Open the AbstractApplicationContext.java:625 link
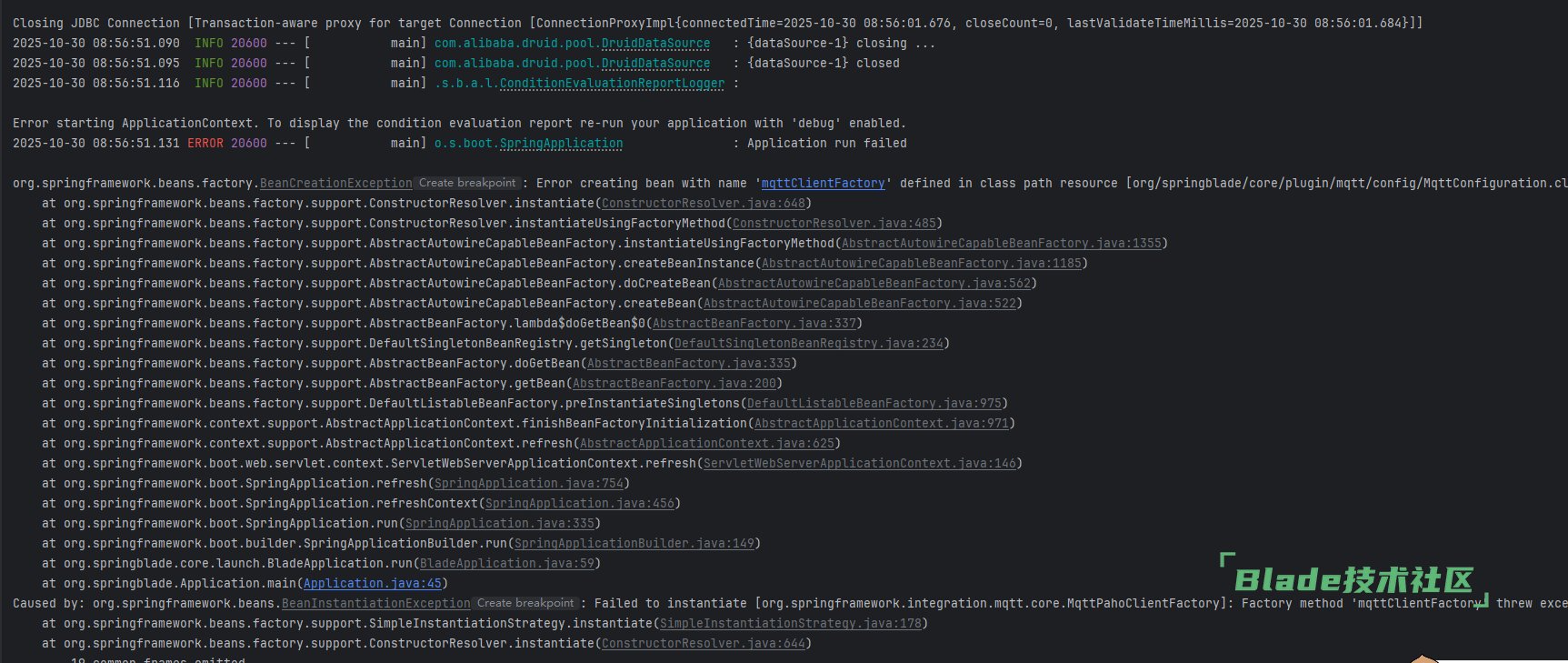The image size is (1568, 663). [x=707, y=444]
